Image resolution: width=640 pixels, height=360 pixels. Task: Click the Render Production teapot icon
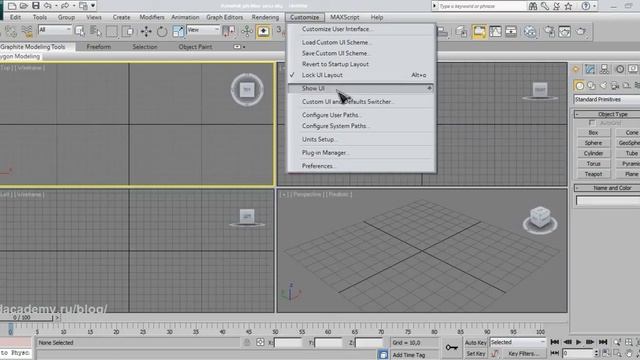581,31
